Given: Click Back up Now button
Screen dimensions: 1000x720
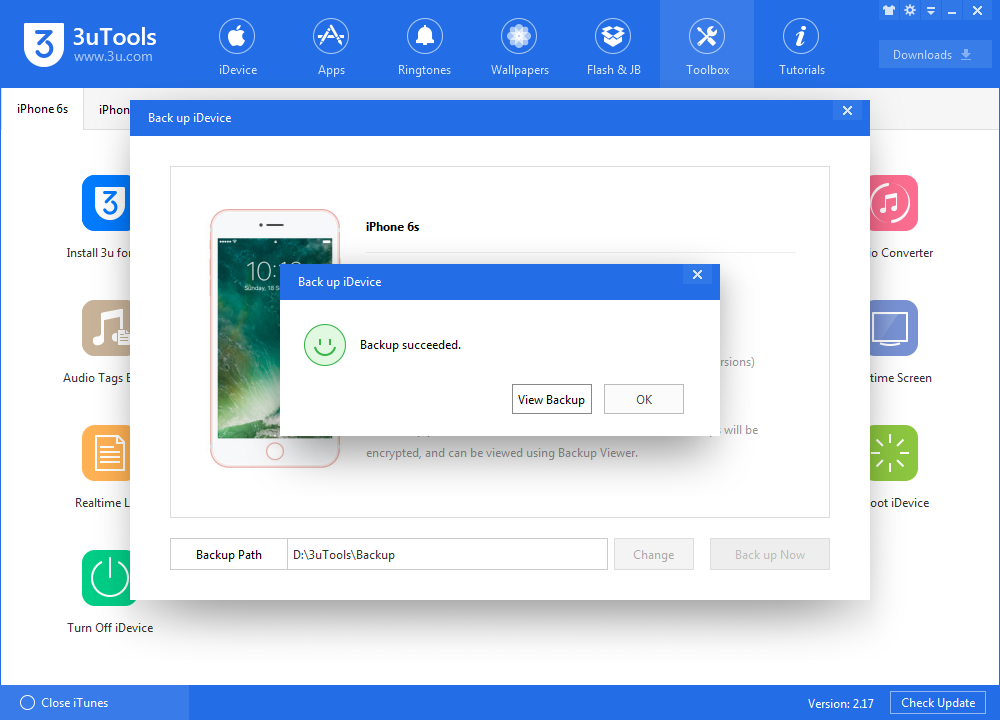Looking at the screenshot, I should [x=770, y=554].
